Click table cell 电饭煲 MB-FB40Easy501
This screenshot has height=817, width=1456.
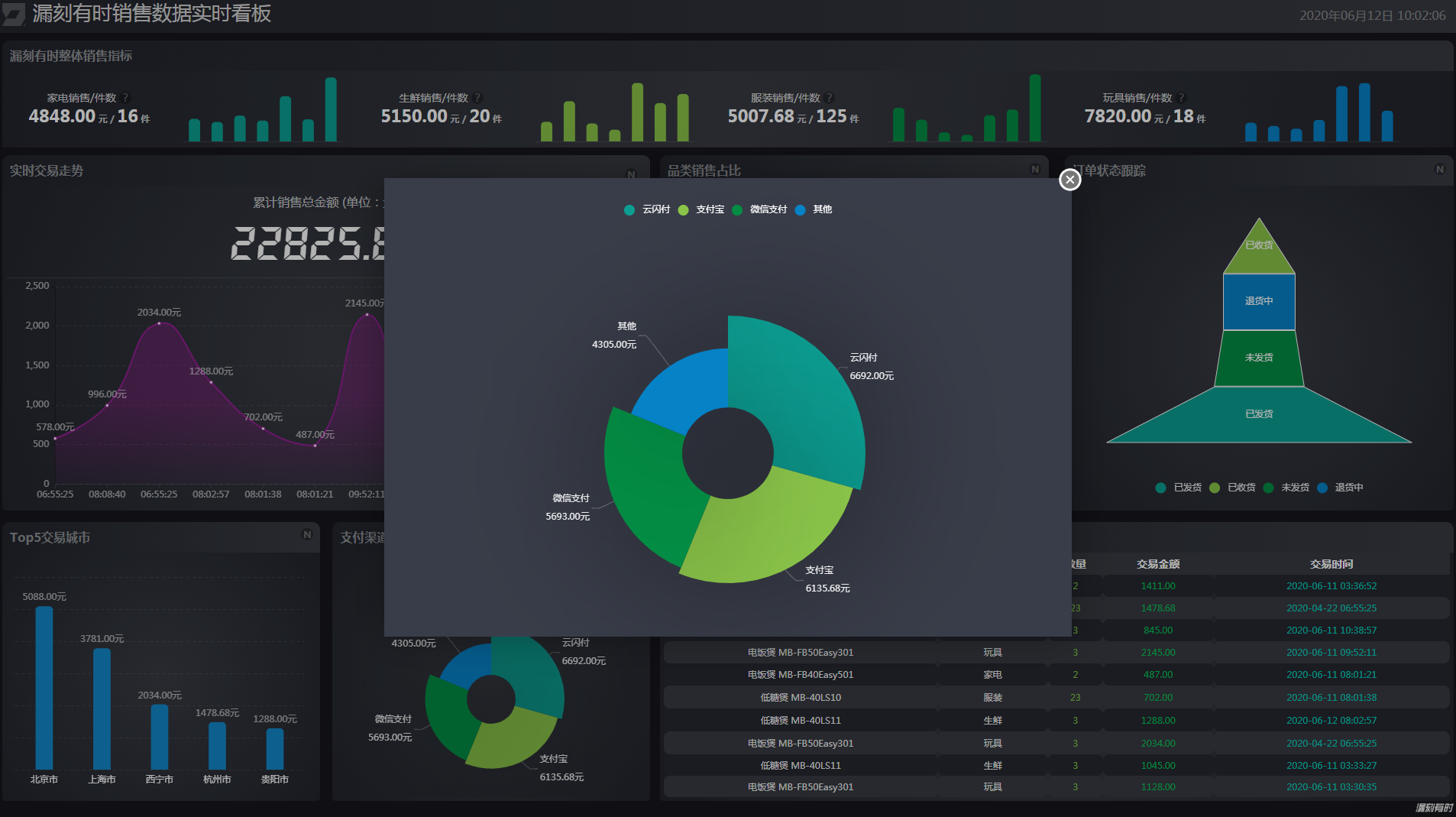point(801,675)
